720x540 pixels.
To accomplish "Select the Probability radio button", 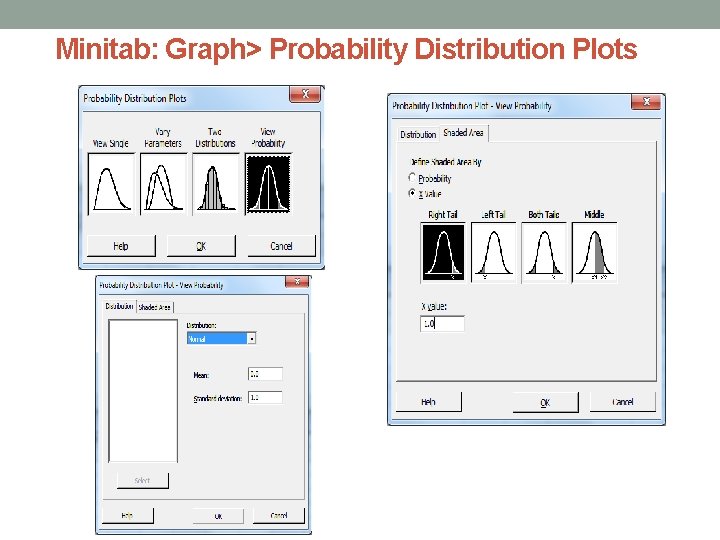I will [412, 178].
